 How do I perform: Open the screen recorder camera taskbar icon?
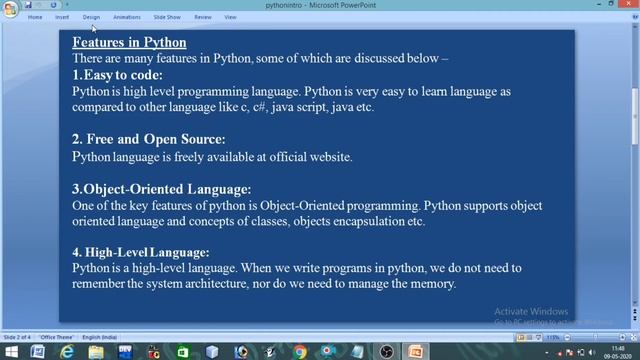pyautogui.click(x=328, y=352)
